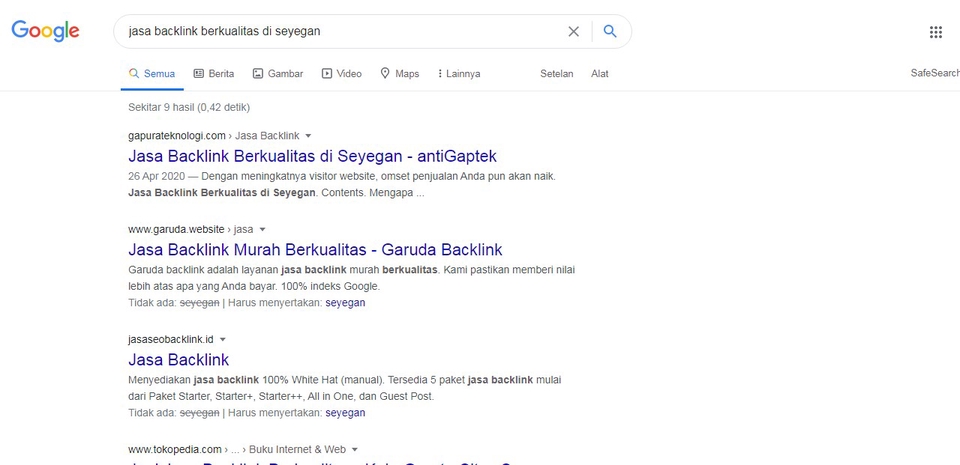Click the magnifier icon on the Semua tab
960x465 pixels.
[x=133, y=73]
